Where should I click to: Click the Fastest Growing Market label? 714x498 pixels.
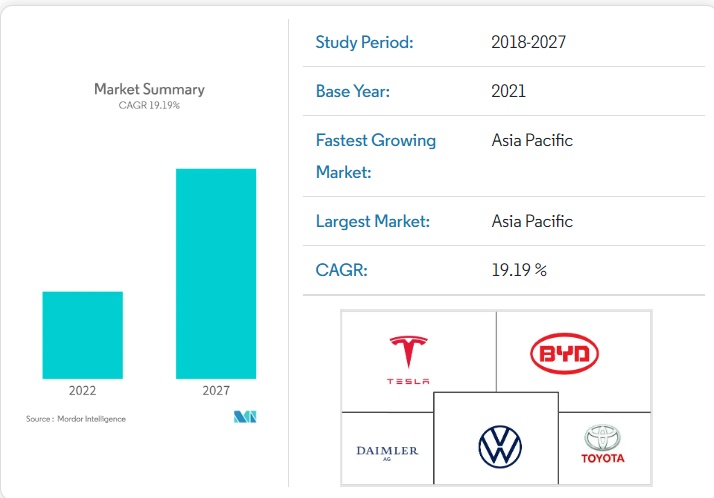[x=376, y=155]
